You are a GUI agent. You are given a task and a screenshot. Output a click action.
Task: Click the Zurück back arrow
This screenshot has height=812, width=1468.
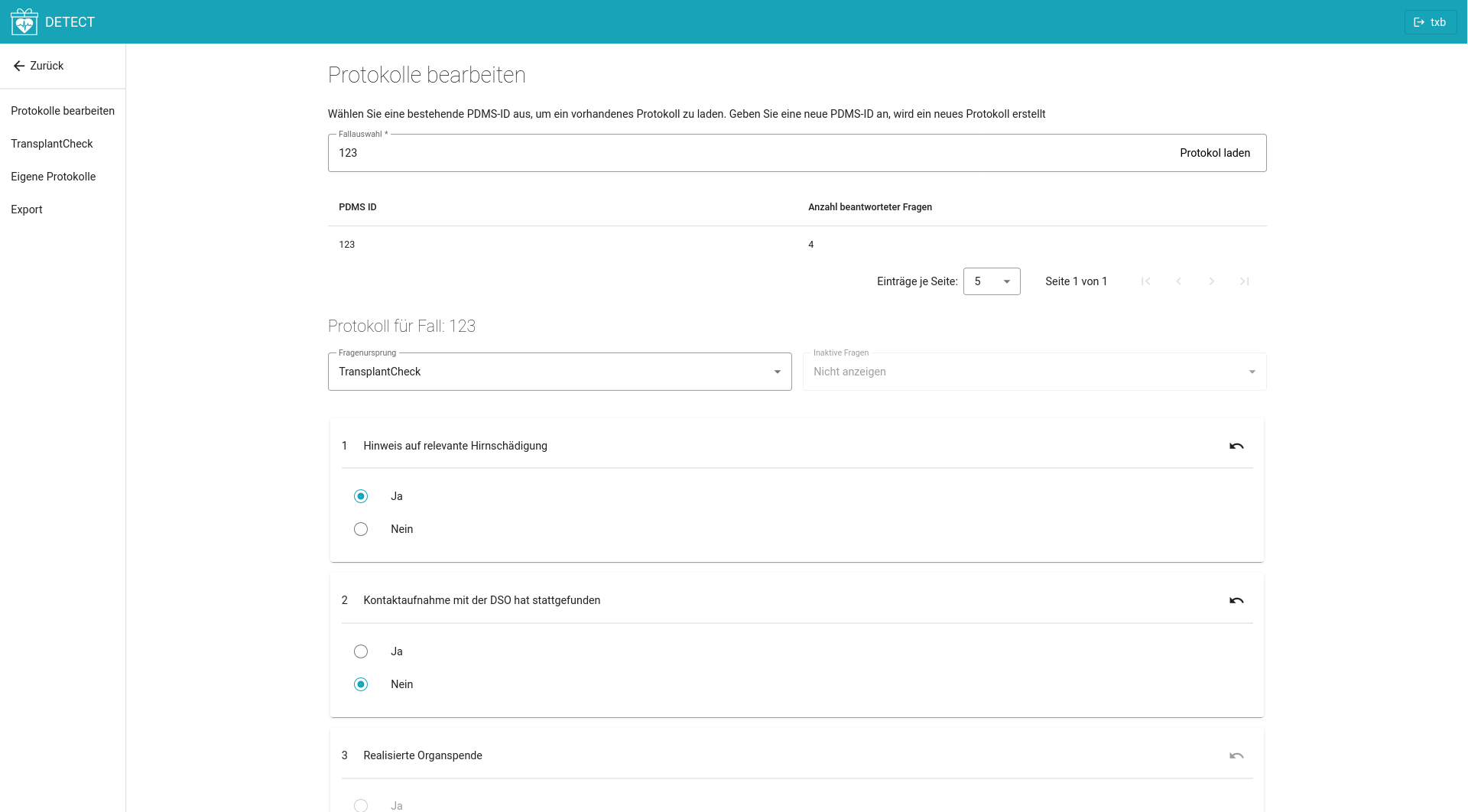(19, 66)
